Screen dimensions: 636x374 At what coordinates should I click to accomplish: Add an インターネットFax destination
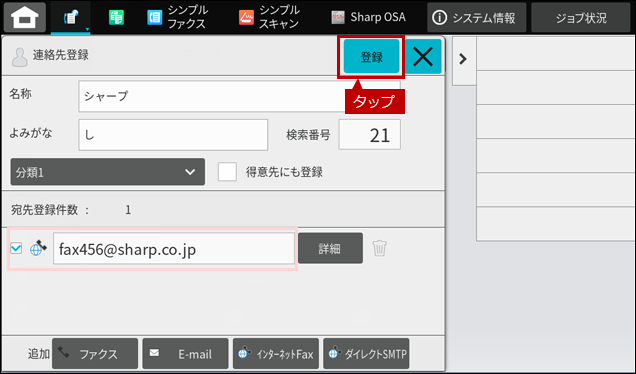point(276,354)
